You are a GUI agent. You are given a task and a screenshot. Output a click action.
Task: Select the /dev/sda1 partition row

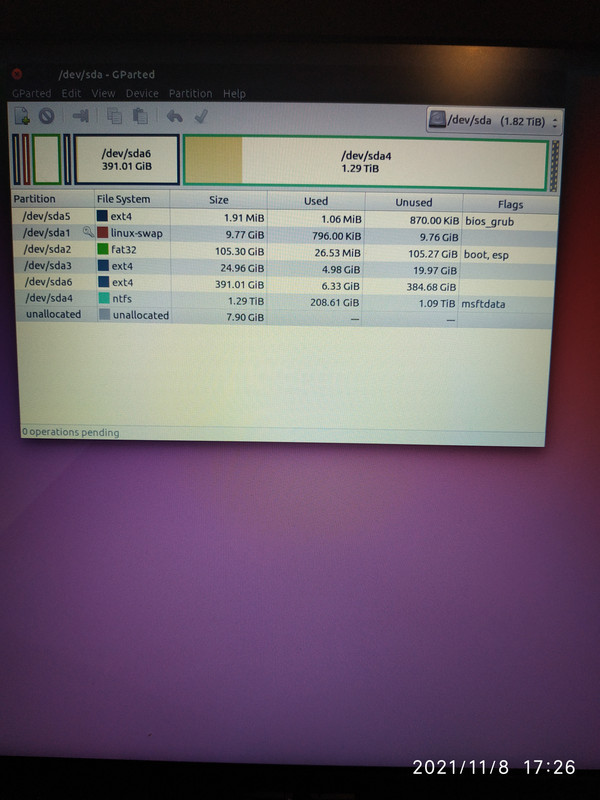click(x=284, y=235)
